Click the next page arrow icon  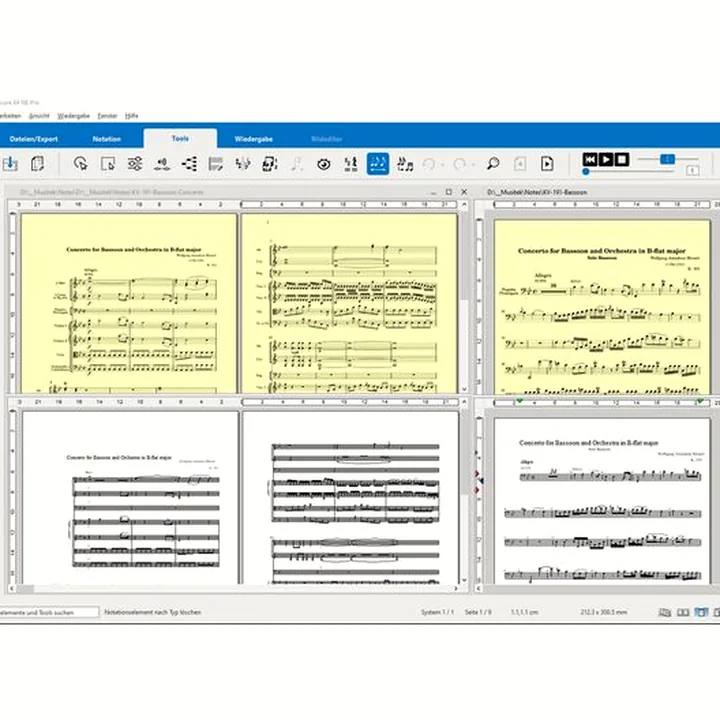547,164
